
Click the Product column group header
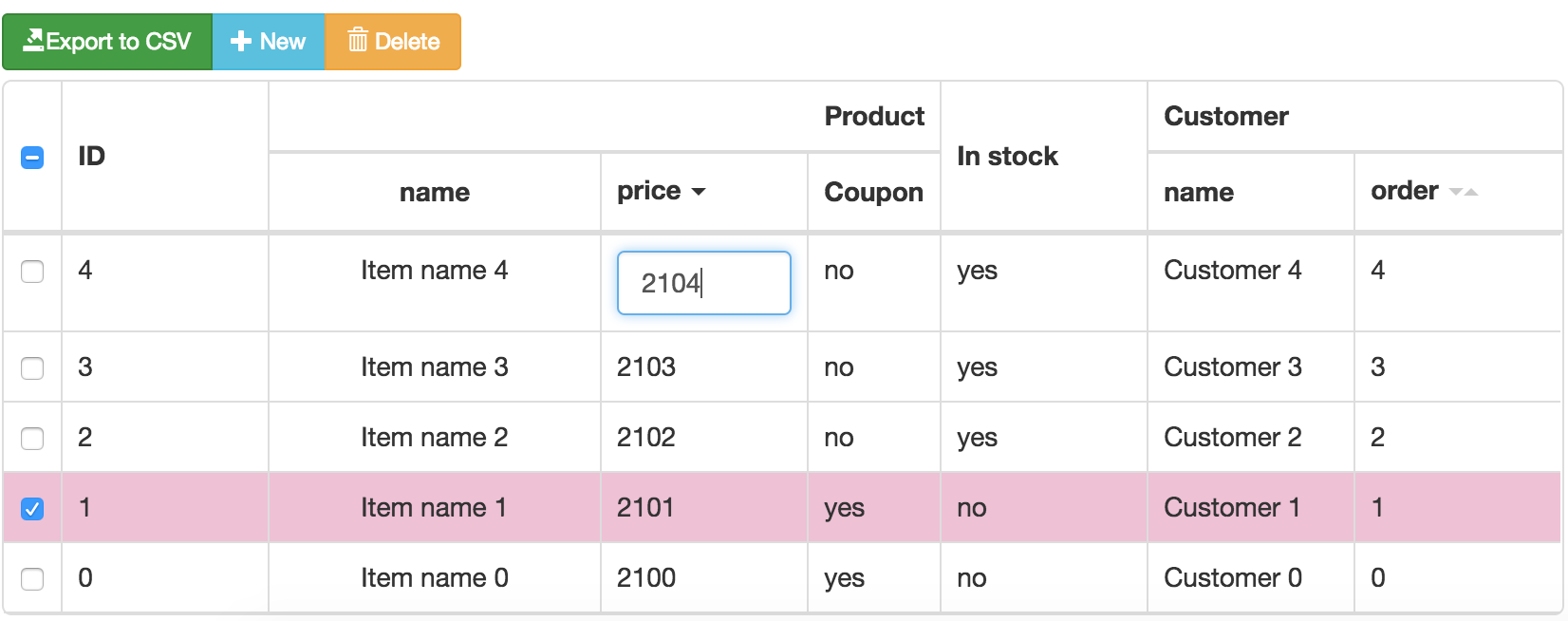(x=873, y=116)
